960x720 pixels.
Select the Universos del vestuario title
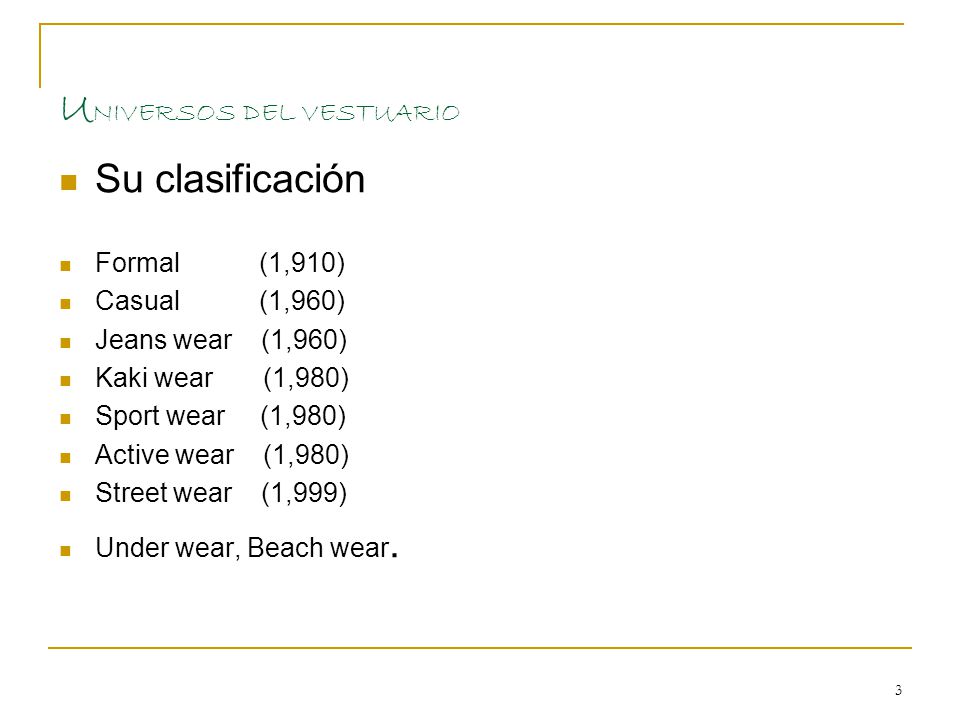[260, 110]
